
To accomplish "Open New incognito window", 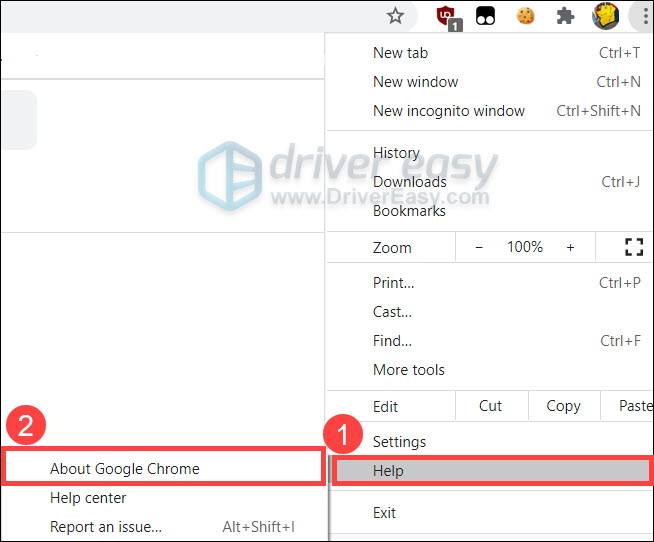I will tap(490, 111).
